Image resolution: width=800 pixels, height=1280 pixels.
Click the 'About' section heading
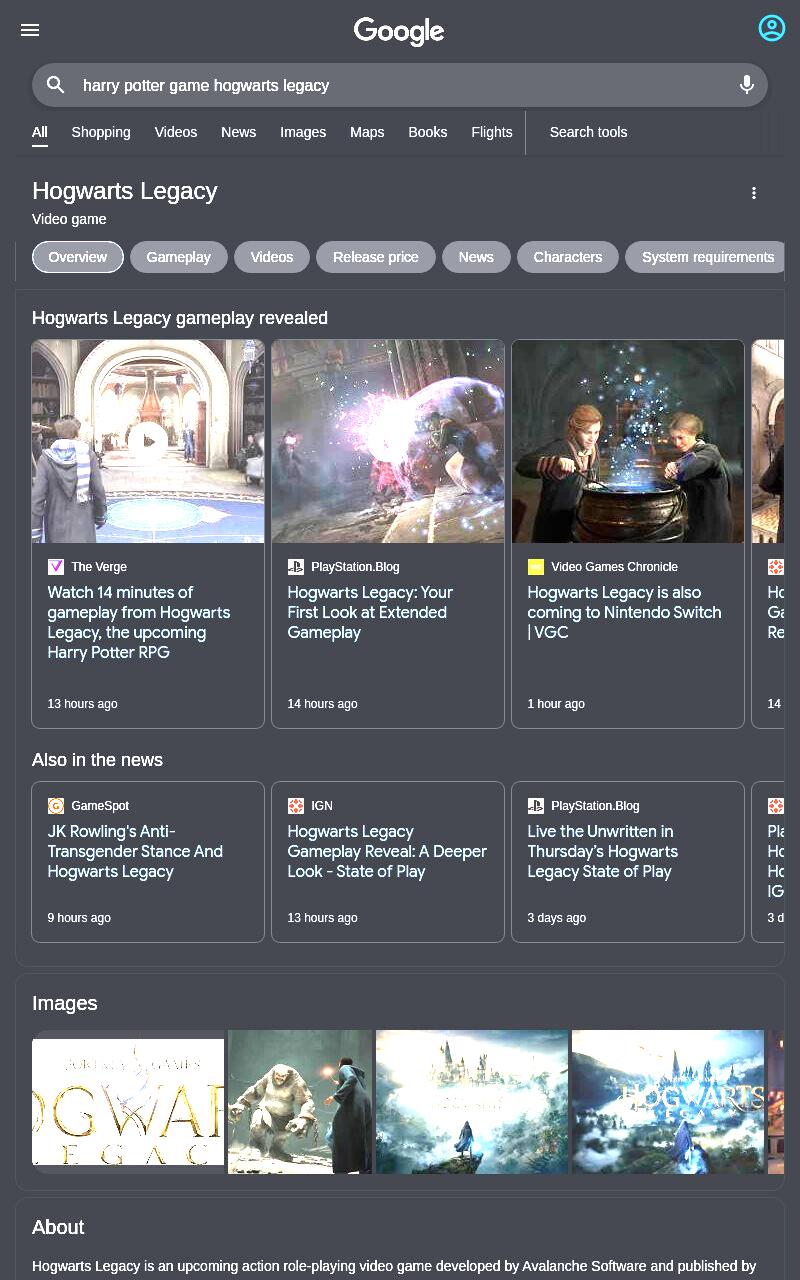tap(58, 1227)
